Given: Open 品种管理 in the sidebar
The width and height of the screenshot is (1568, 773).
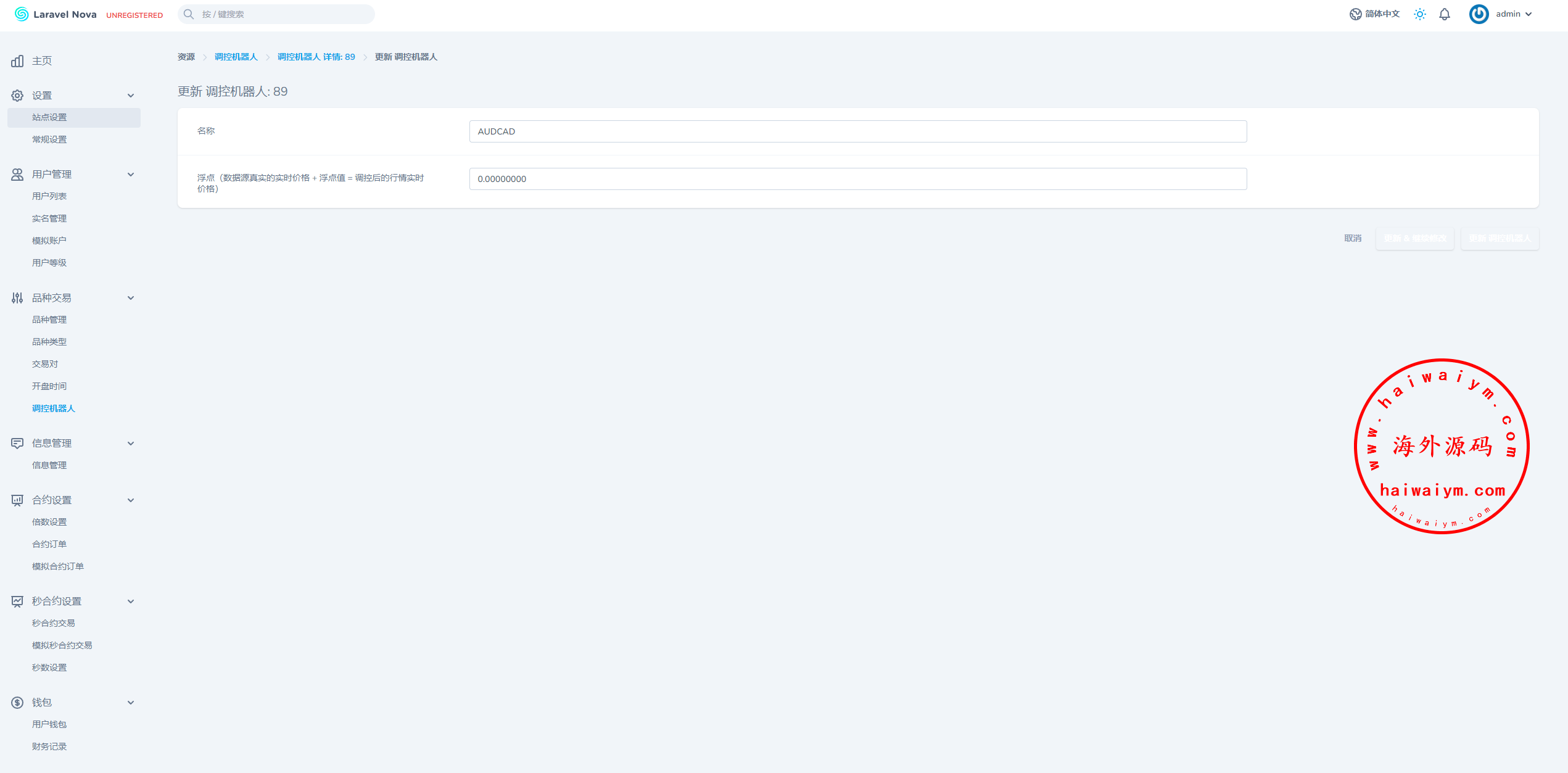Looking at the screenshot, I should coord(49,320).
